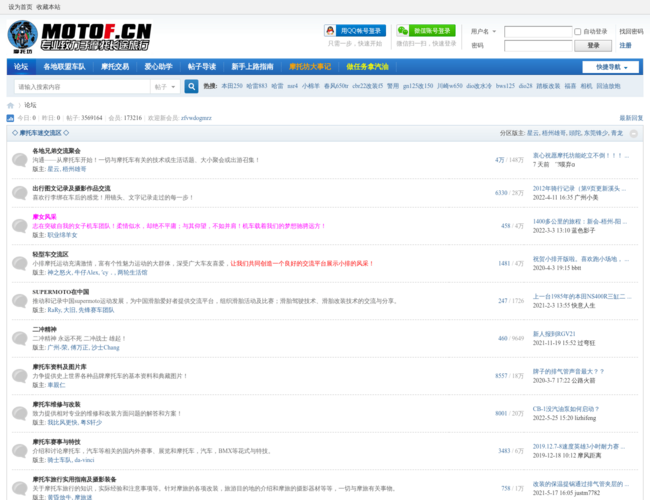This screenshot has height=500, width=650.
Task: Click the 找回密码 link
Action: click(631, 31)
